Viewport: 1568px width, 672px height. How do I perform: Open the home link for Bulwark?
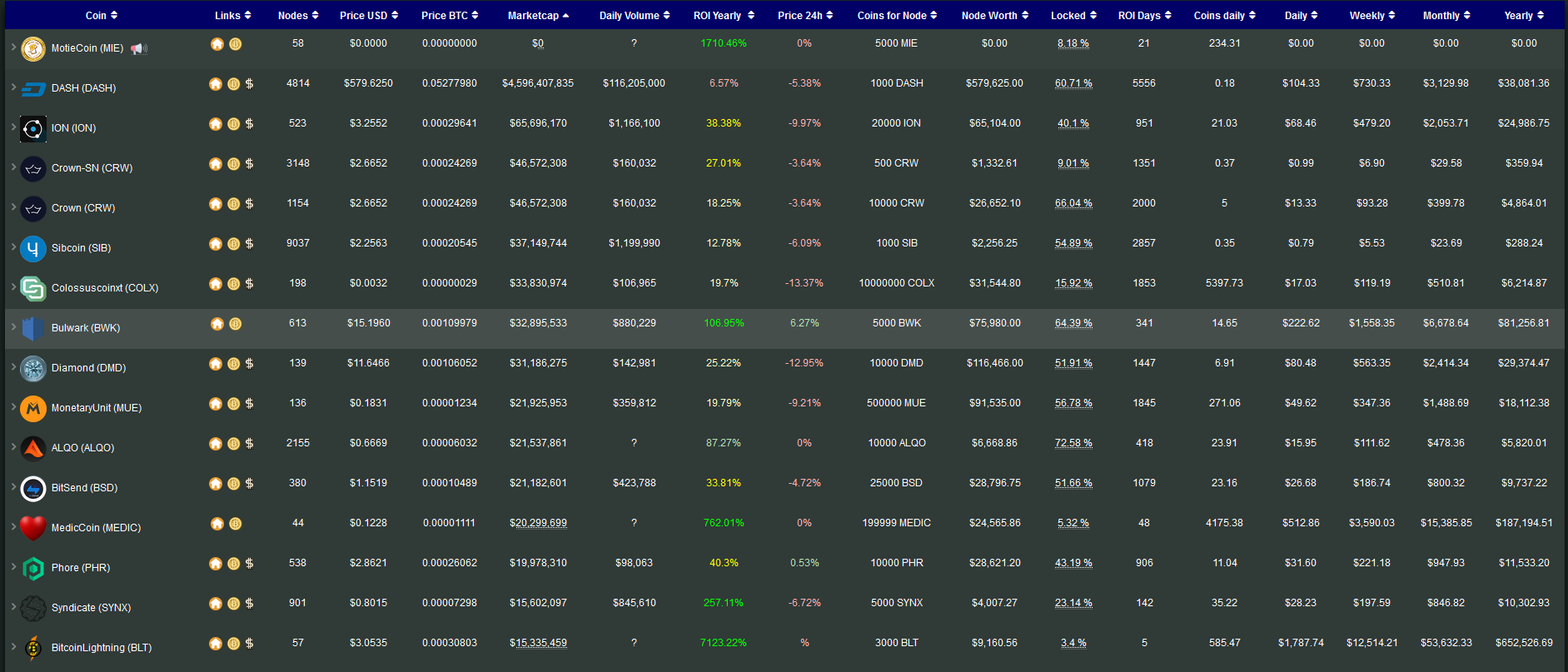(x=217, y=324)
